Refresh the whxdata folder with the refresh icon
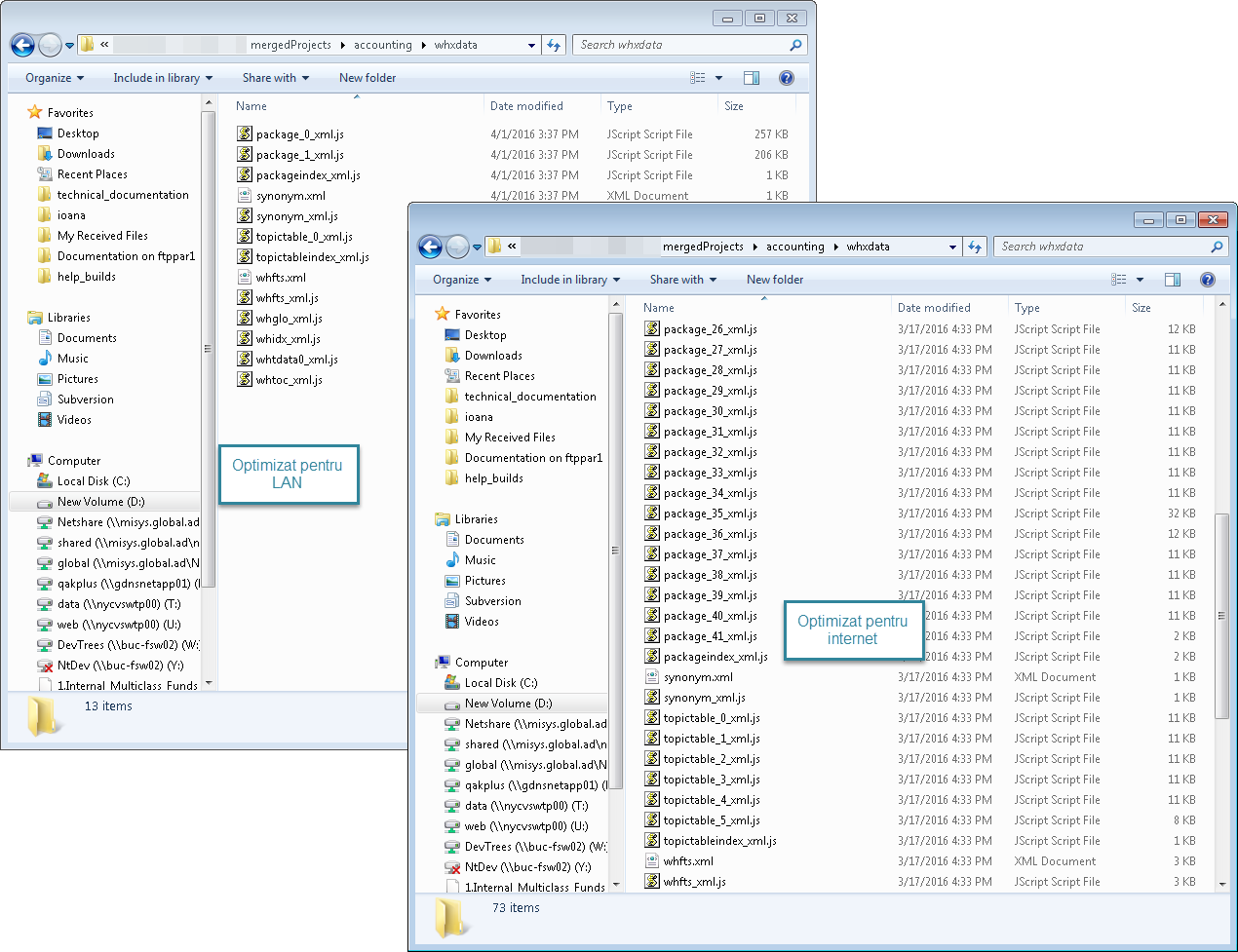The image size is (1238, 952). click(976, 247)
